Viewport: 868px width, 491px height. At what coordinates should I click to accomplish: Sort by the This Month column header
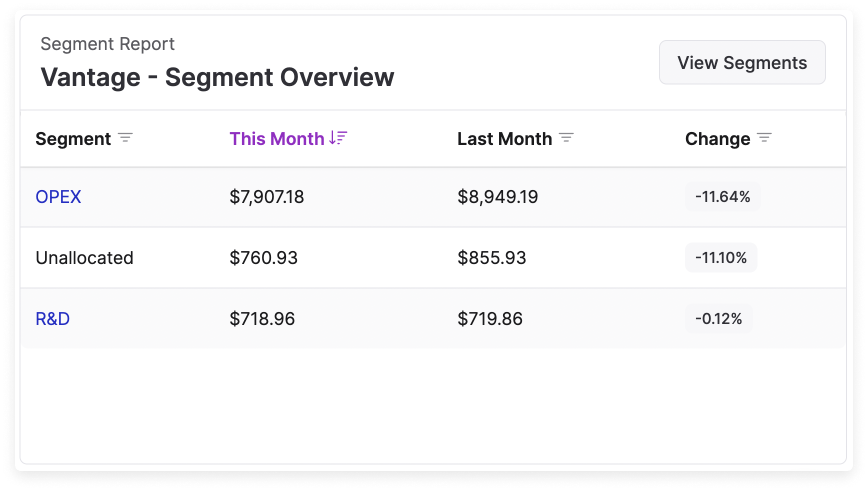point(277,139)
